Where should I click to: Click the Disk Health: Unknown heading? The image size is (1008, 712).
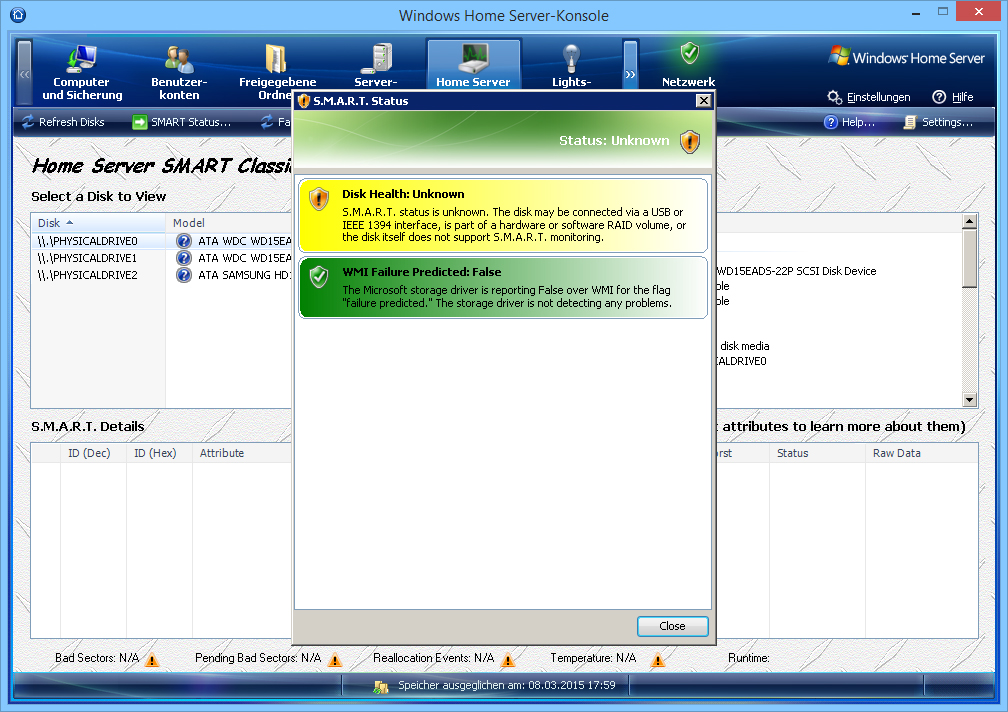tap(403, 194)
